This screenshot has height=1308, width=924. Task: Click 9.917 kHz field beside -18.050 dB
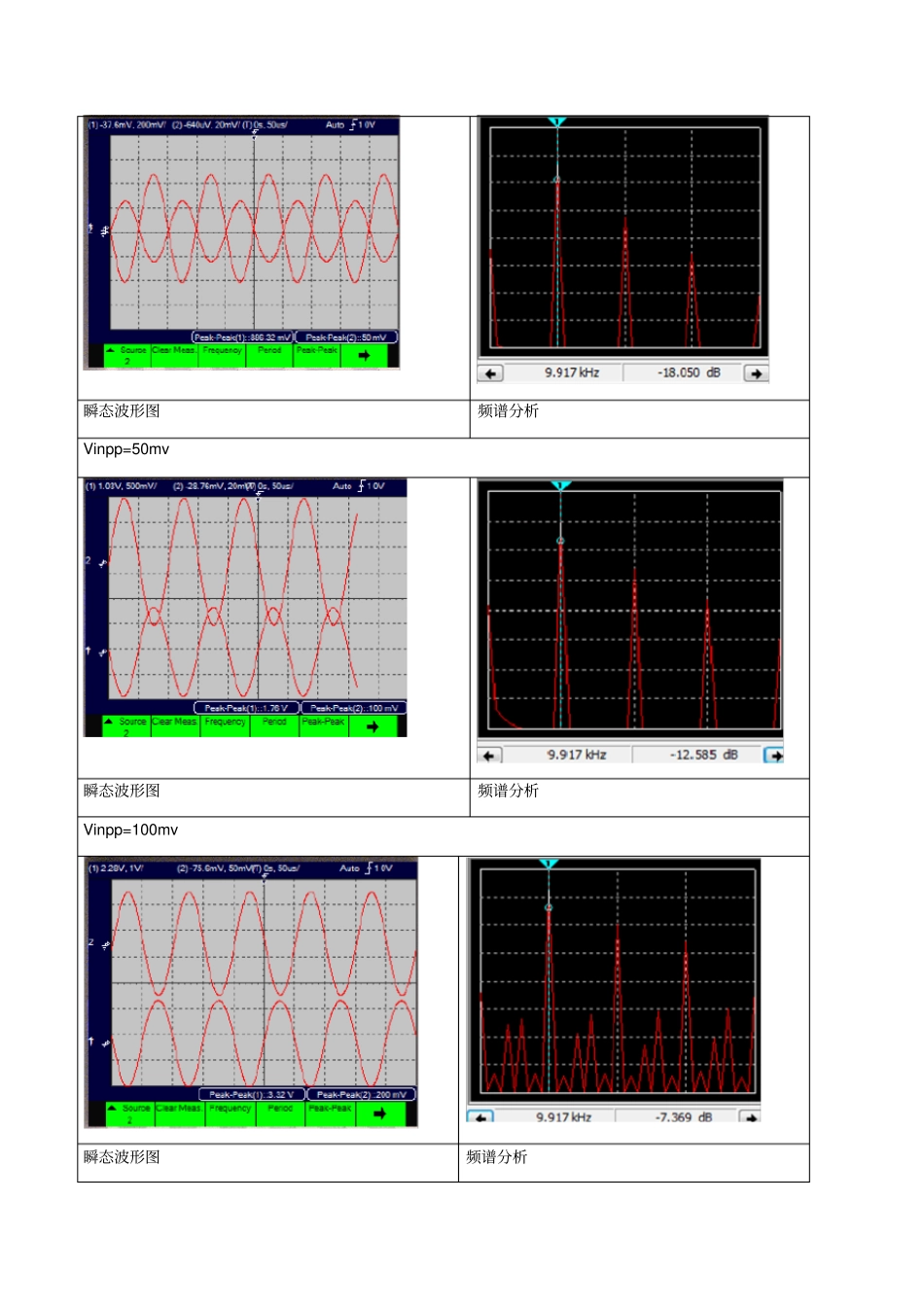point(564,373)
